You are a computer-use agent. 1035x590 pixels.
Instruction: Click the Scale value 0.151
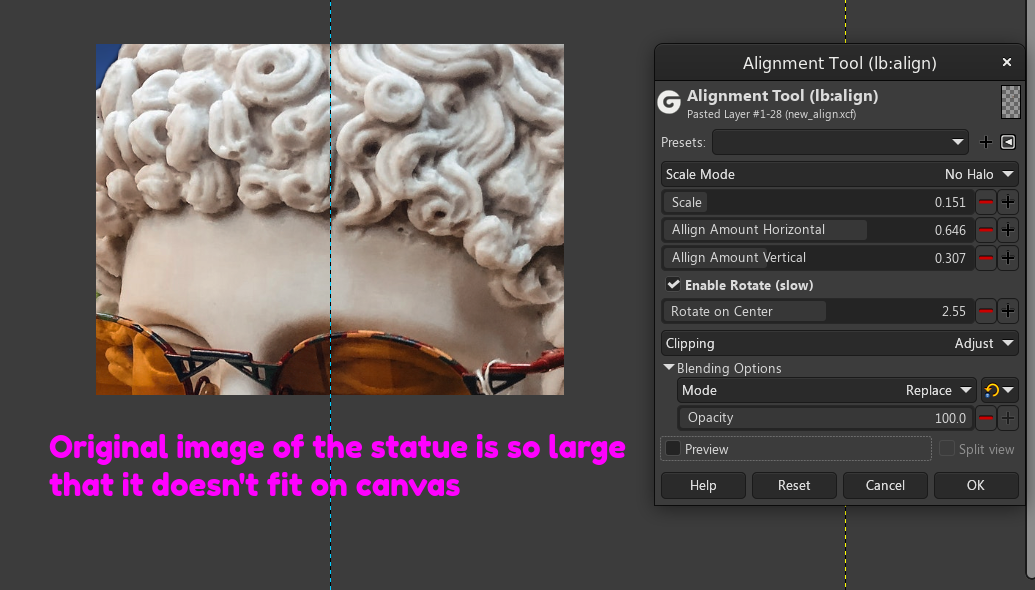[950, 203]
